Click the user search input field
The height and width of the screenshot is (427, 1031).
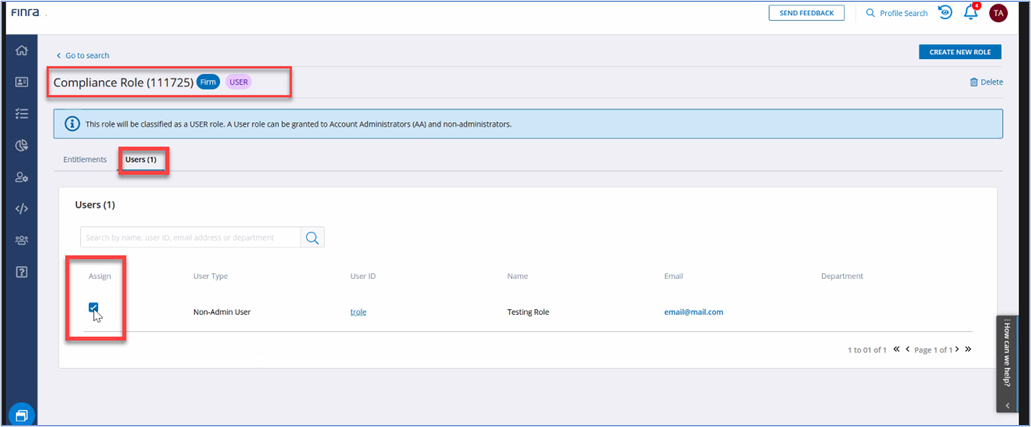[190, 237]
